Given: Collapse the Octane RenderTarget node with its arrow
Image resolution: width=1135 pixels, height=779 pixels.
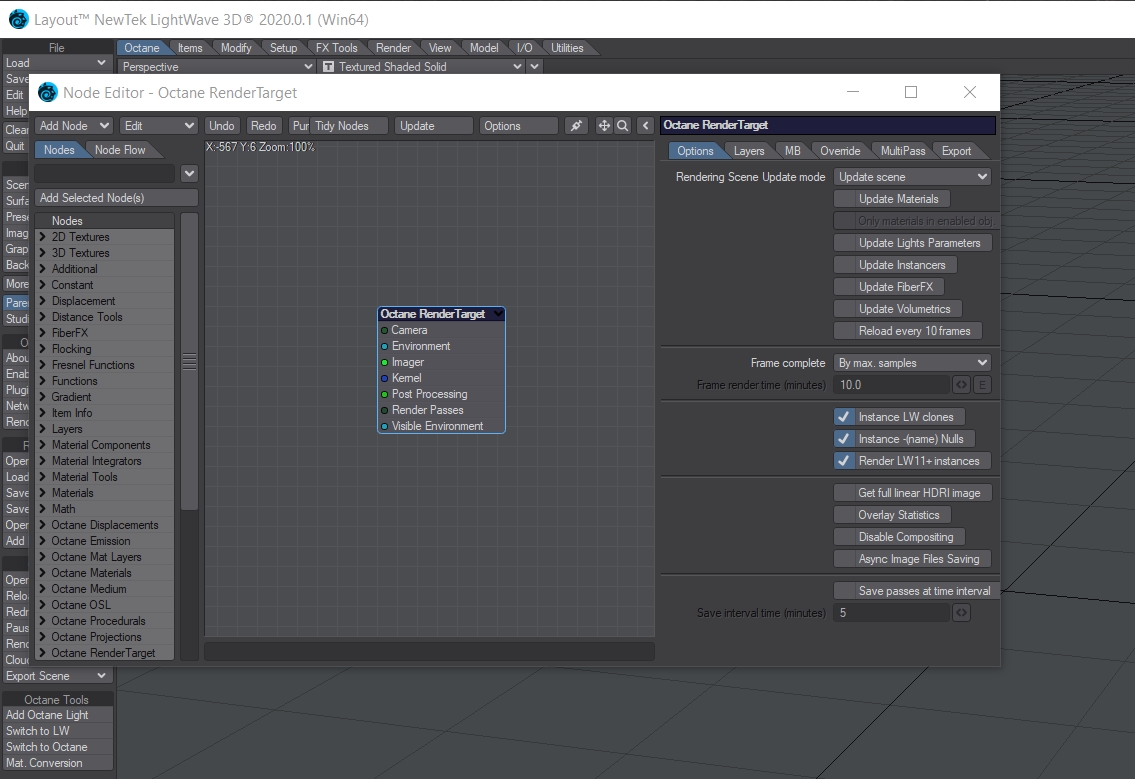Looking at the screenshot, I should (498, 314).
